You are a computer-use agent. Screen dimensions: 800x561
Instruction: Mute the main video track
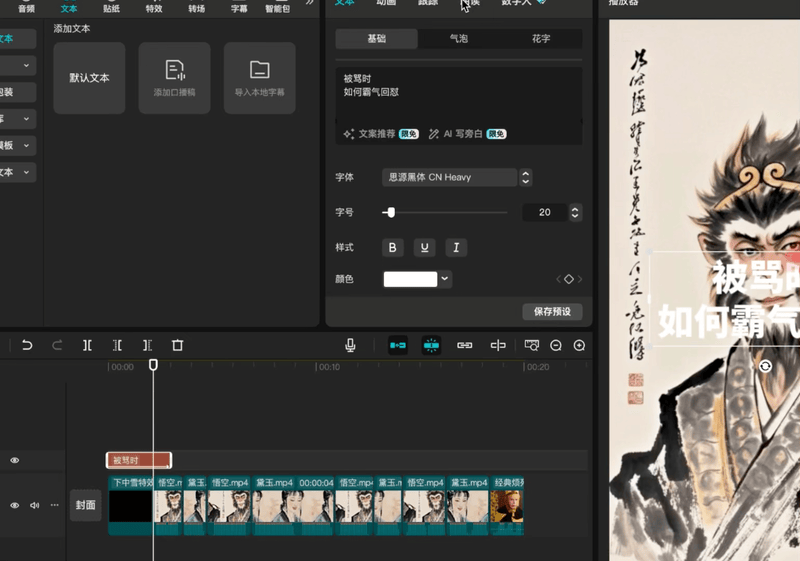(x=34, y=505)
